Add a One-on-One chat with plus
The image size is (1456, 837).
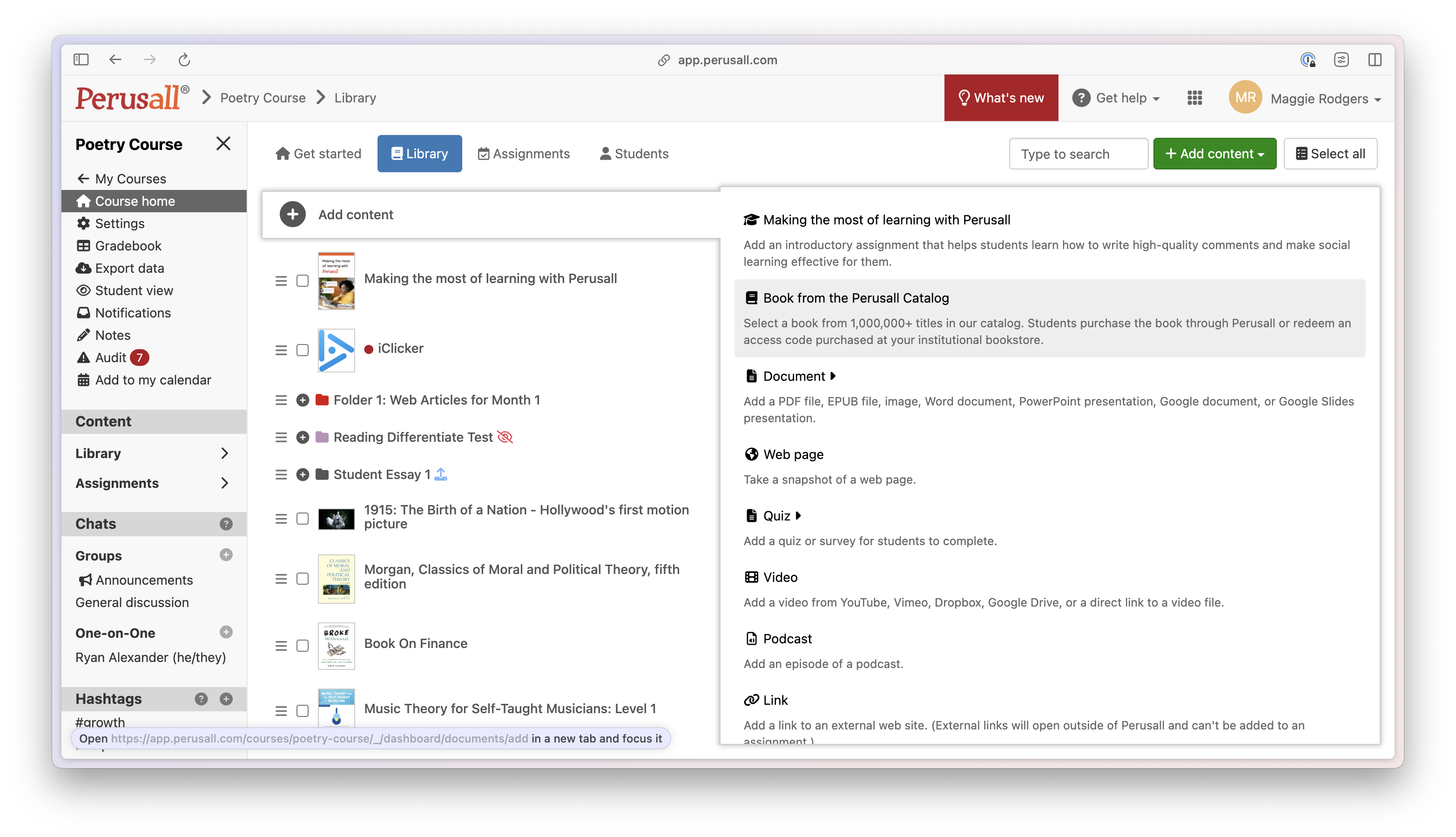226,632
